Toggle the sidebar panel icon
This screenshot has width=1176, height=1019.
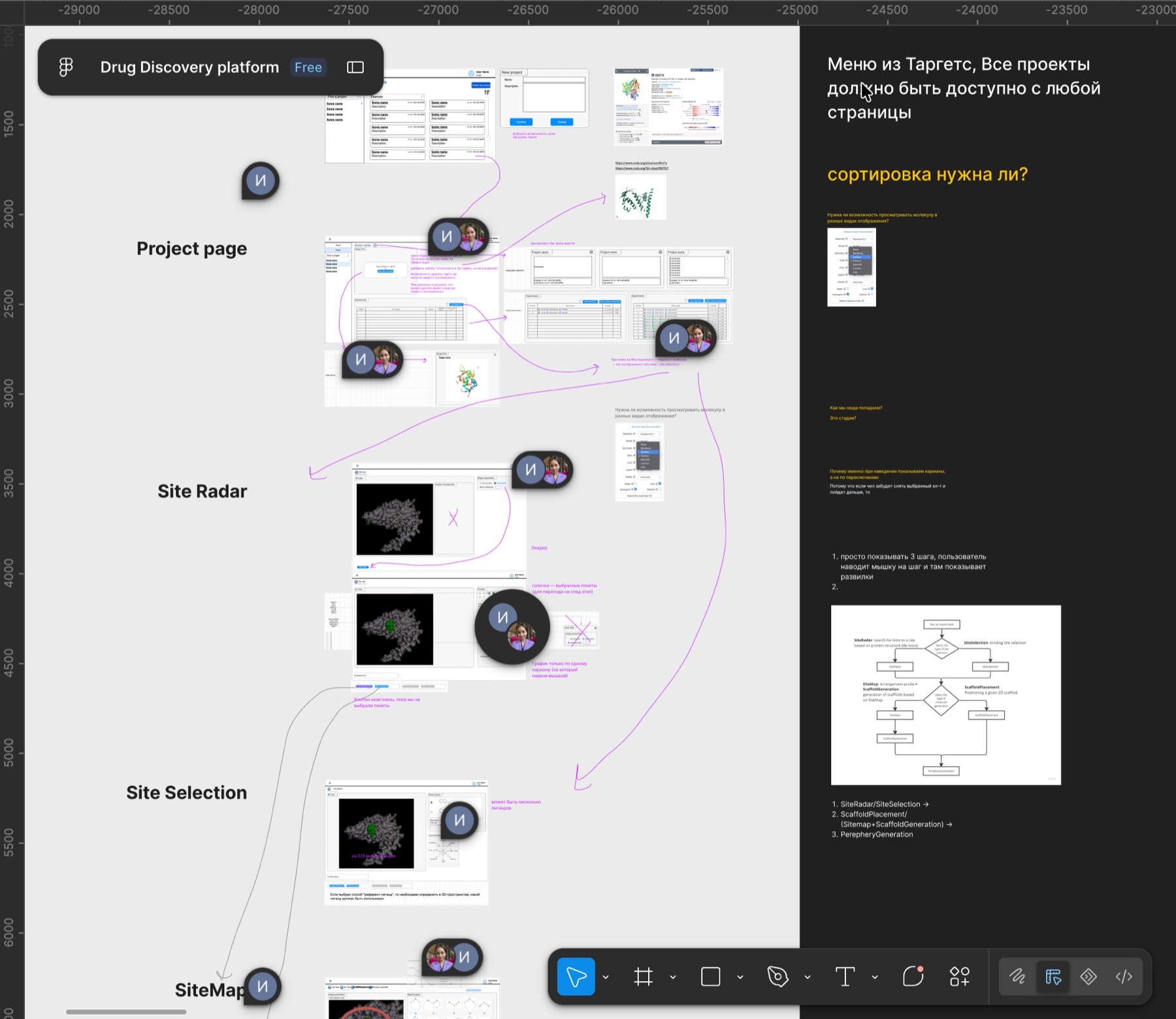pos(355,67)
